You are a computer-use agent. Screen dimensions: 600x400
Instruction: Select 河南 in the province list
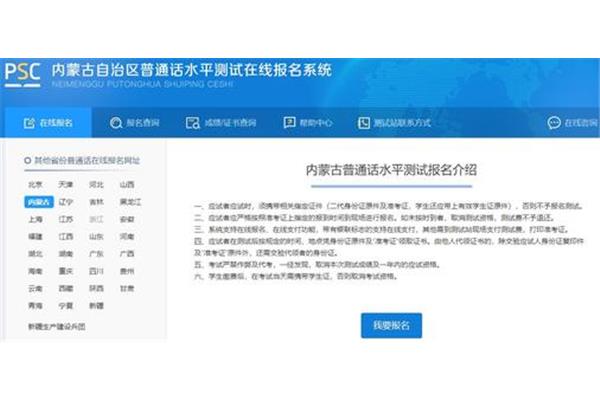pyautogui.click(x=127, y=237)
